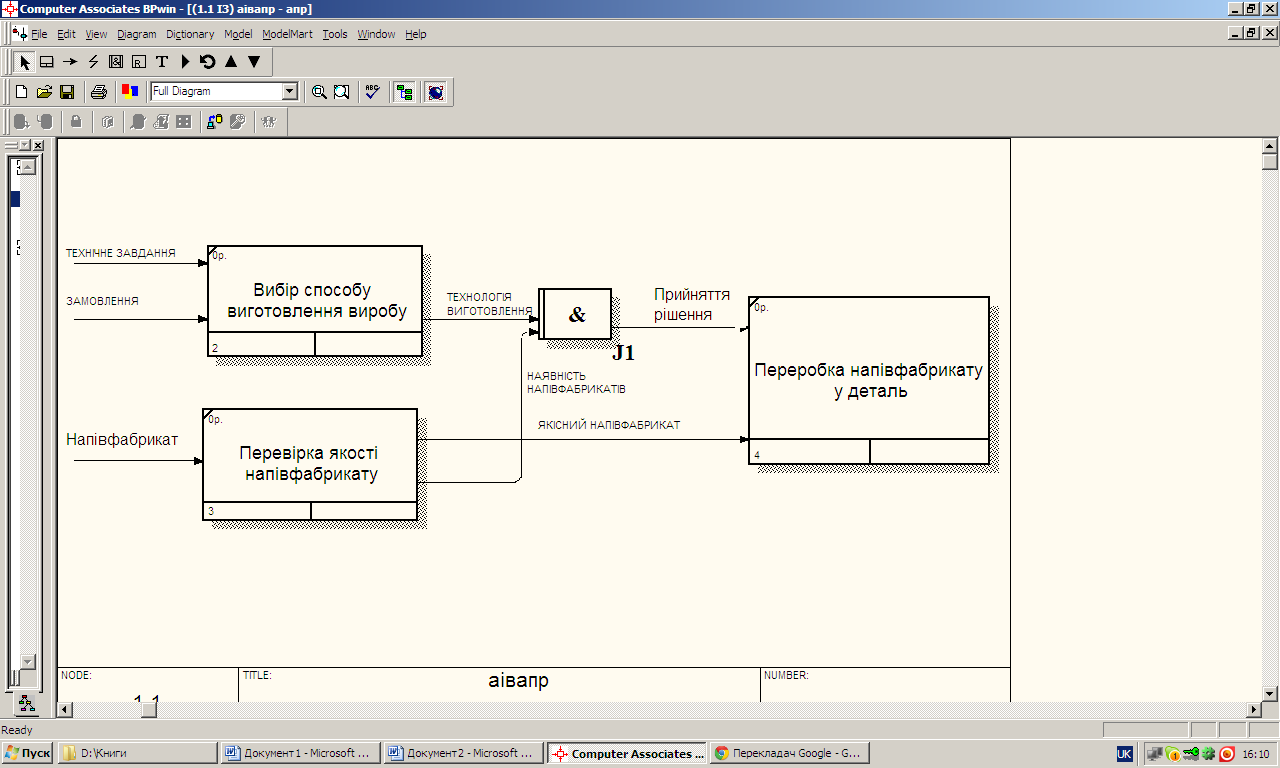Switch to 'D:\Книги' taskbar window
The height and width of the screenshot is (768, 1280).
point(137,753)
